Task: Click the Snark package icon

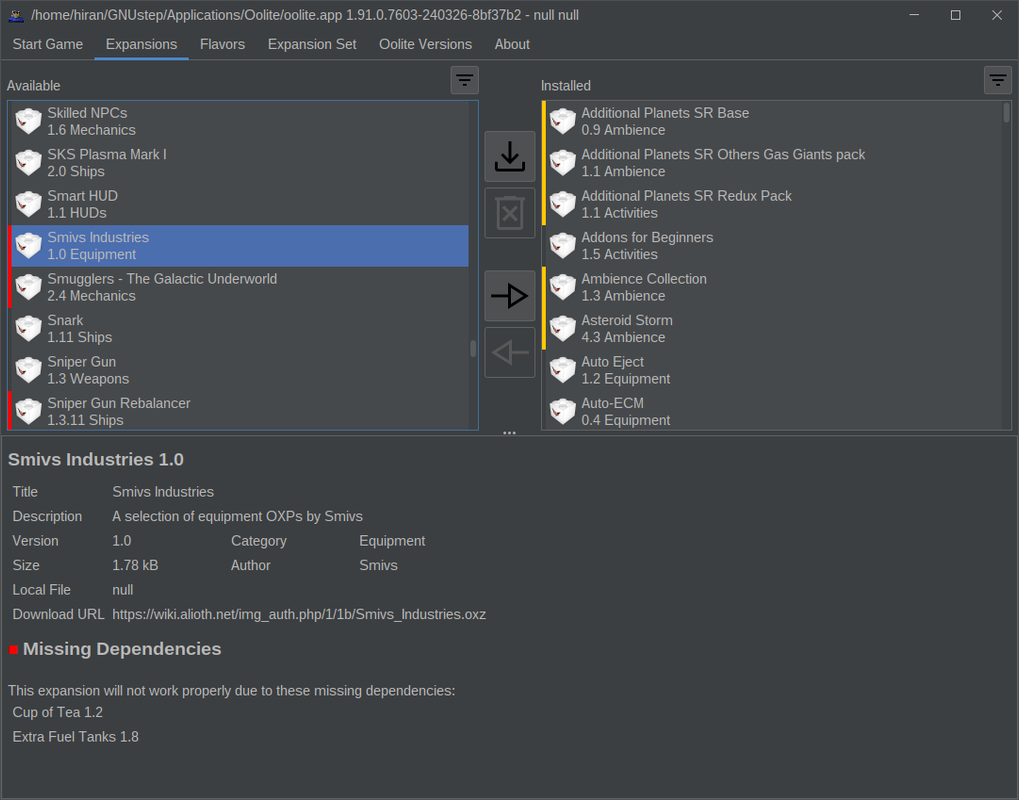Action: (x=29, y=329)
